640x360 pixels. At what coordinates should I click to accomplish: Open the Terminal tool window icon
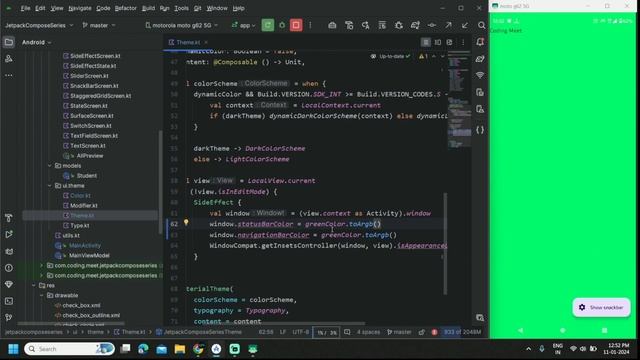9,301
